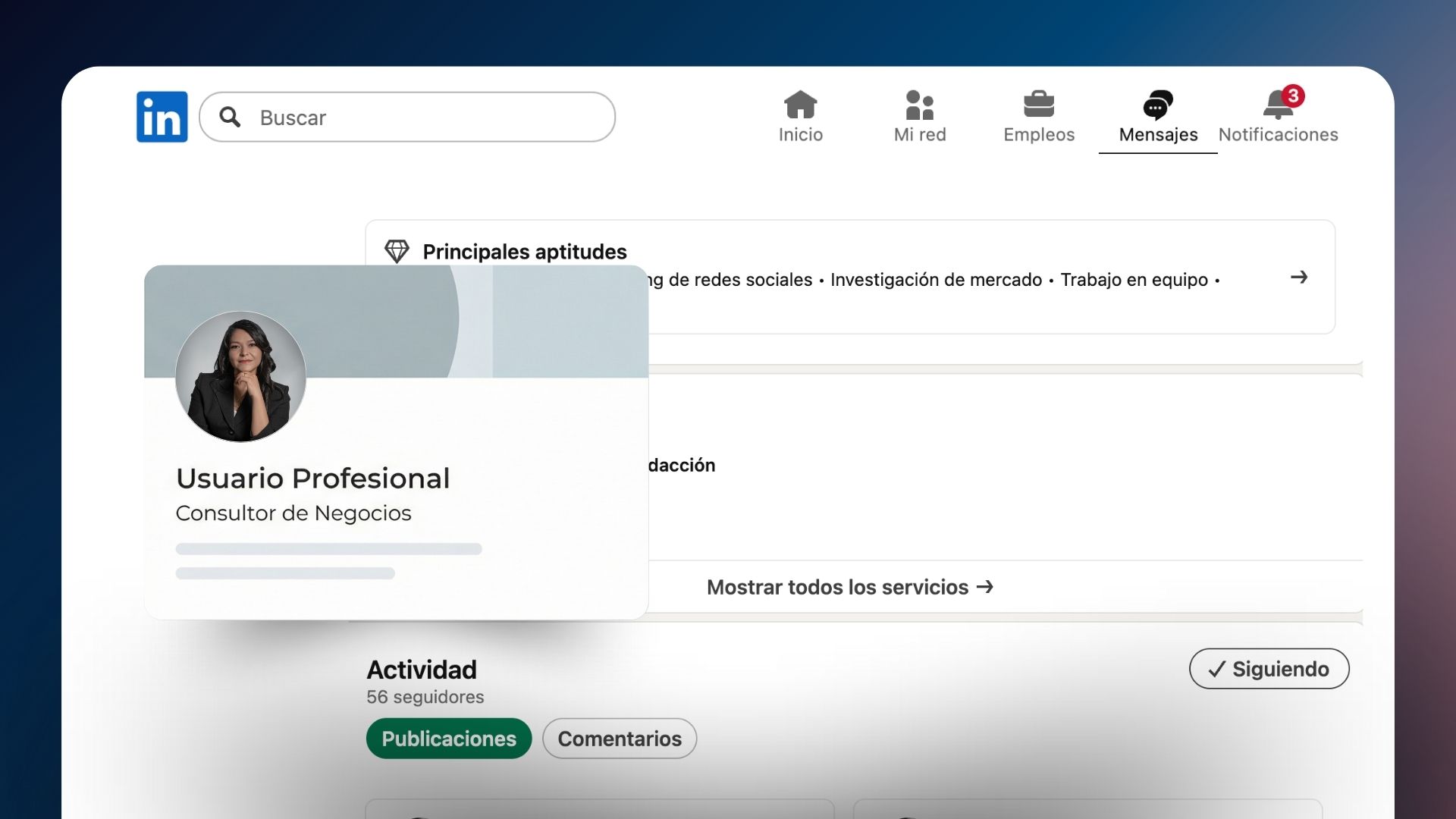
Task: Open Mensajes via the chat bubble icon
Action: pyautogui.click(x=1157, y=105)
